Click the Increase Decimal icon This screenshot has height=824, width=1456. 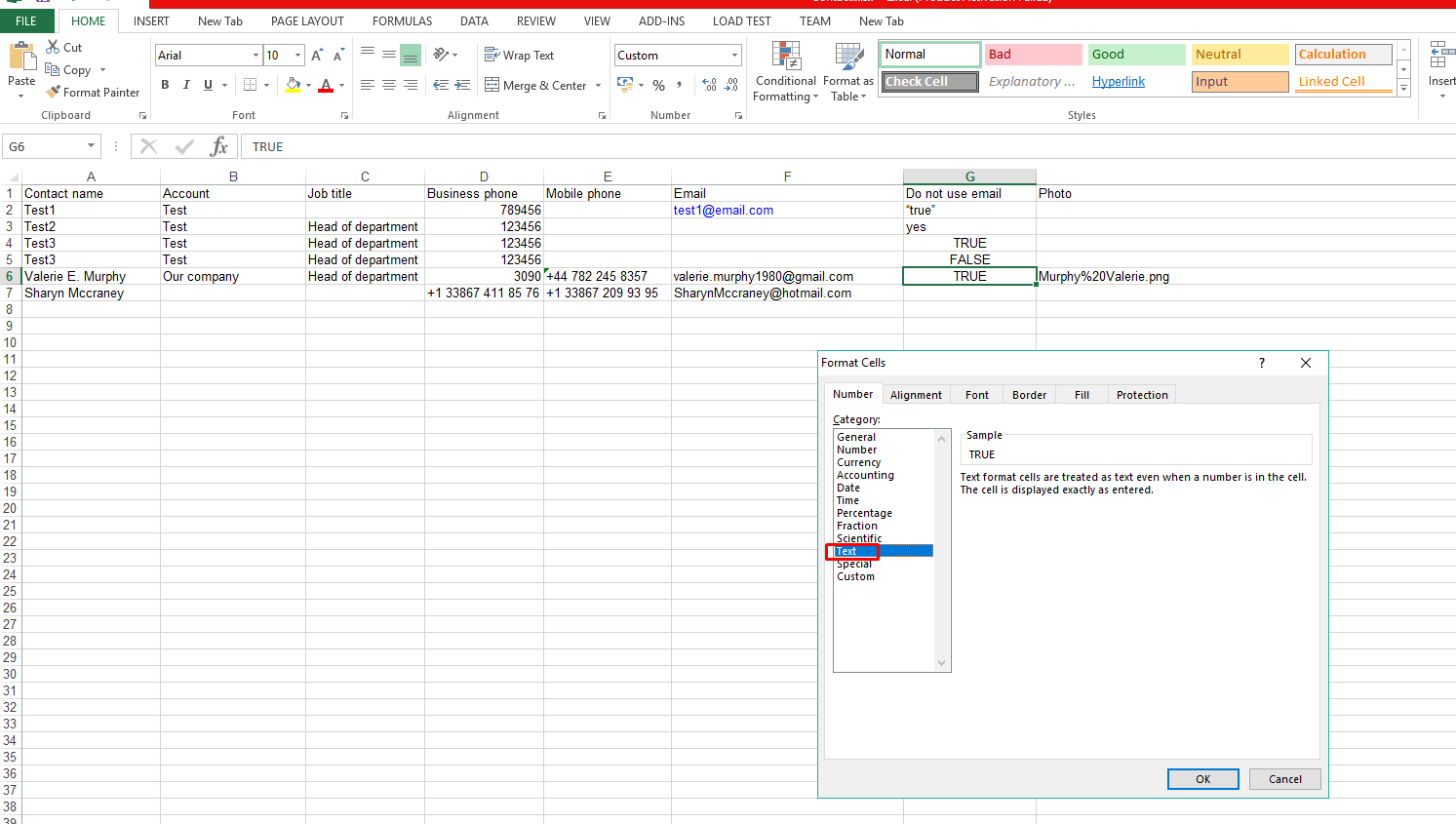(x=709, y=85)
